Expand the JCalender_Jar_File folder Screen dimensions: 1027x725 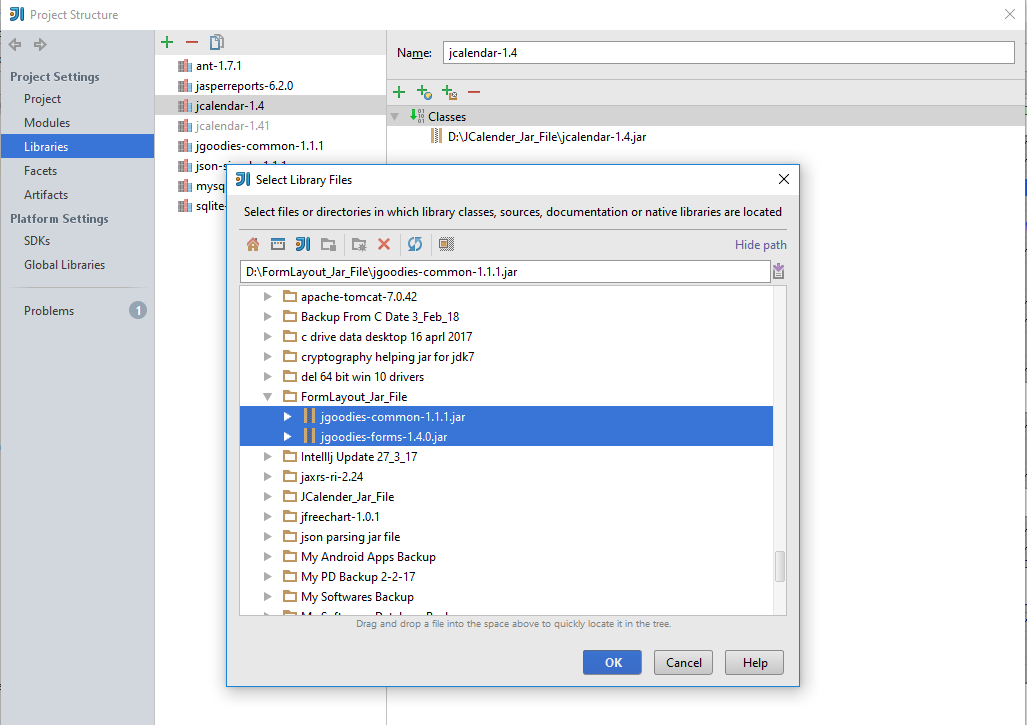[266, 496]
